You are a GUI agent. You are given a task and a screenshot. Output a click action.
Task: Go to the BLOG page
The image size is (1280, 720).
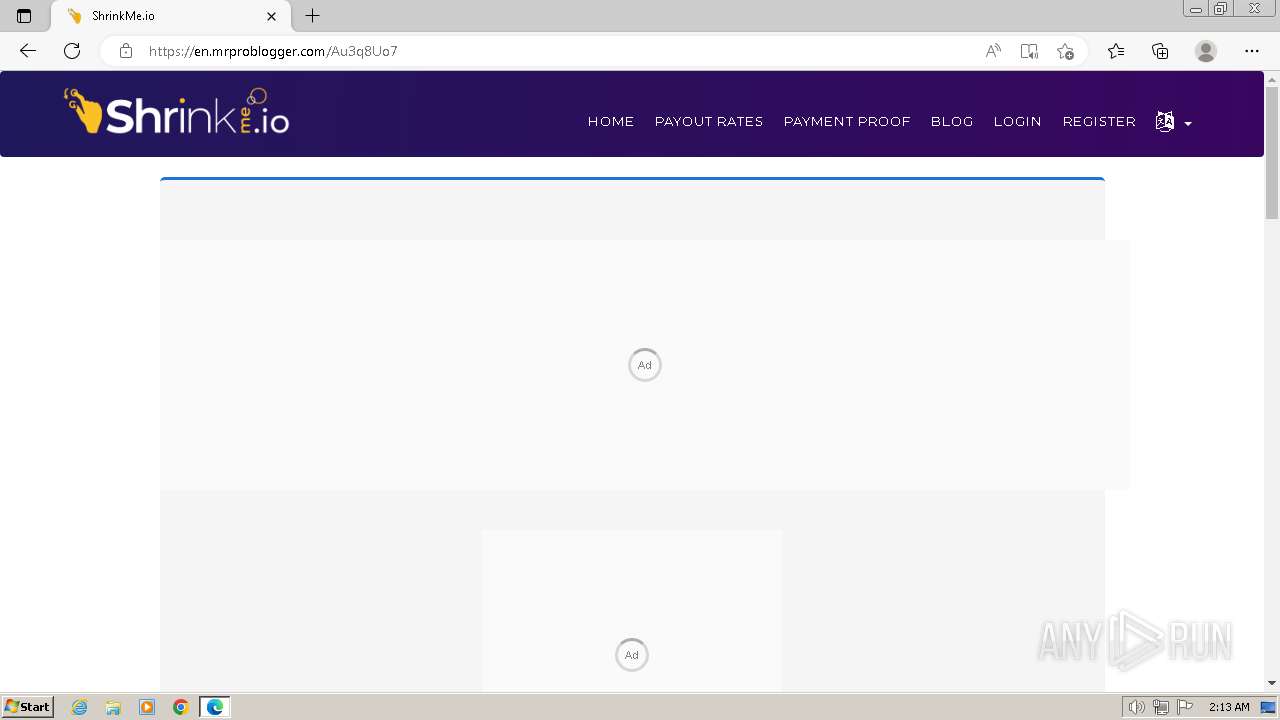[952, 122]
